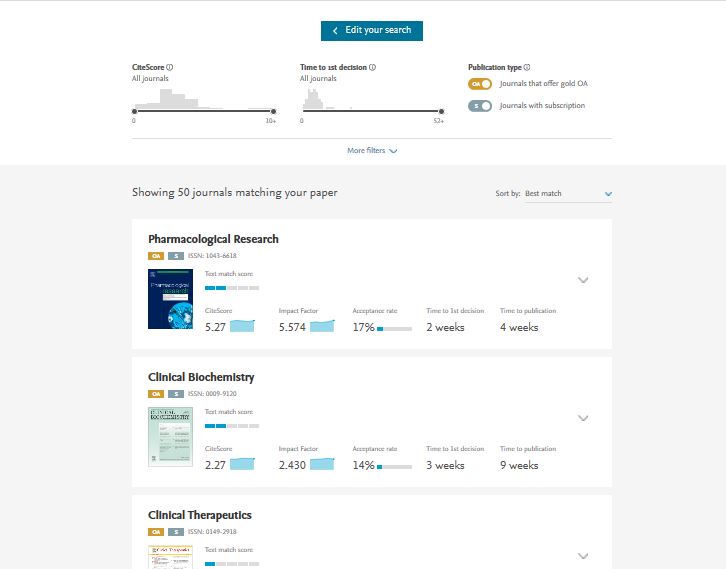Click CiteScore slider minimum handle
The width and height of the screenshot is (726, 569).
(134, 111)
